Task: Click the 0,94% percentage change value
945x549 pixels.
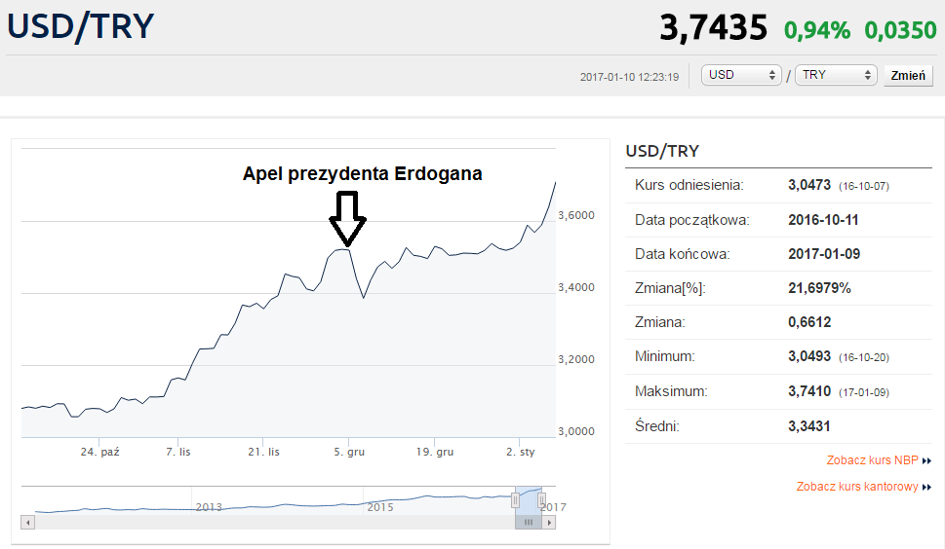Action: pyautogui.click(x=817, y=30)
